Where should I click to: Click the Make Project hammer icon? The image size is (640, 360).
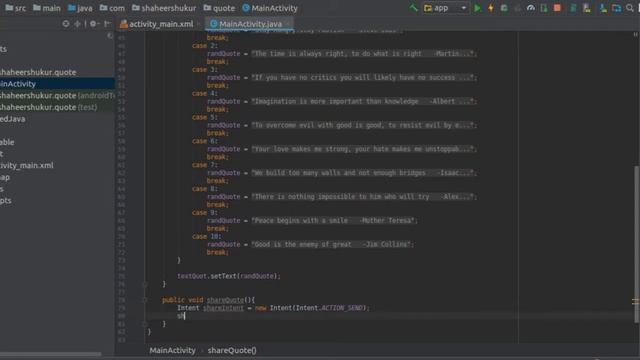pyautogui.click(x=413, y=8)
